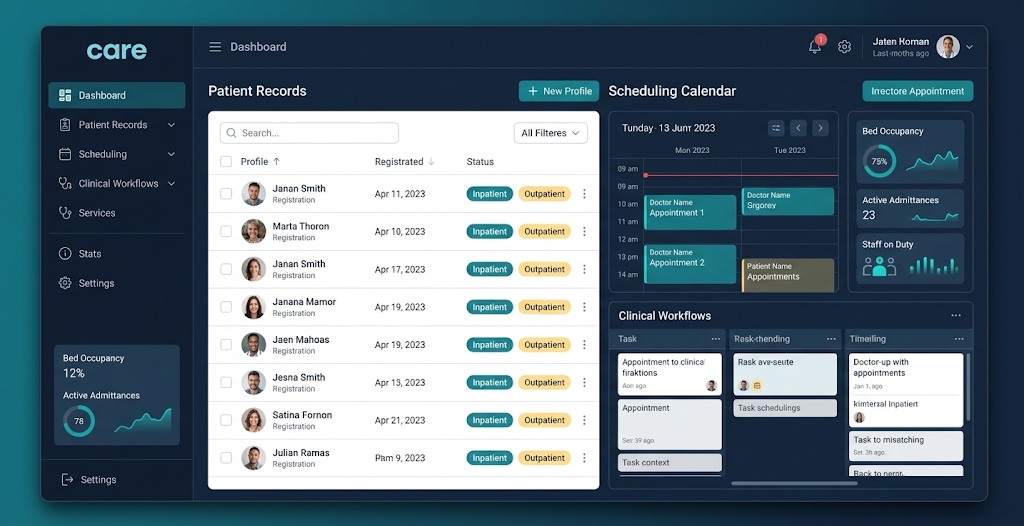Image resolution: width=1024 pixels, height=526 pixels.
Task: Expand the Scheduling sidebar chevron
Action: click(171, 154)
